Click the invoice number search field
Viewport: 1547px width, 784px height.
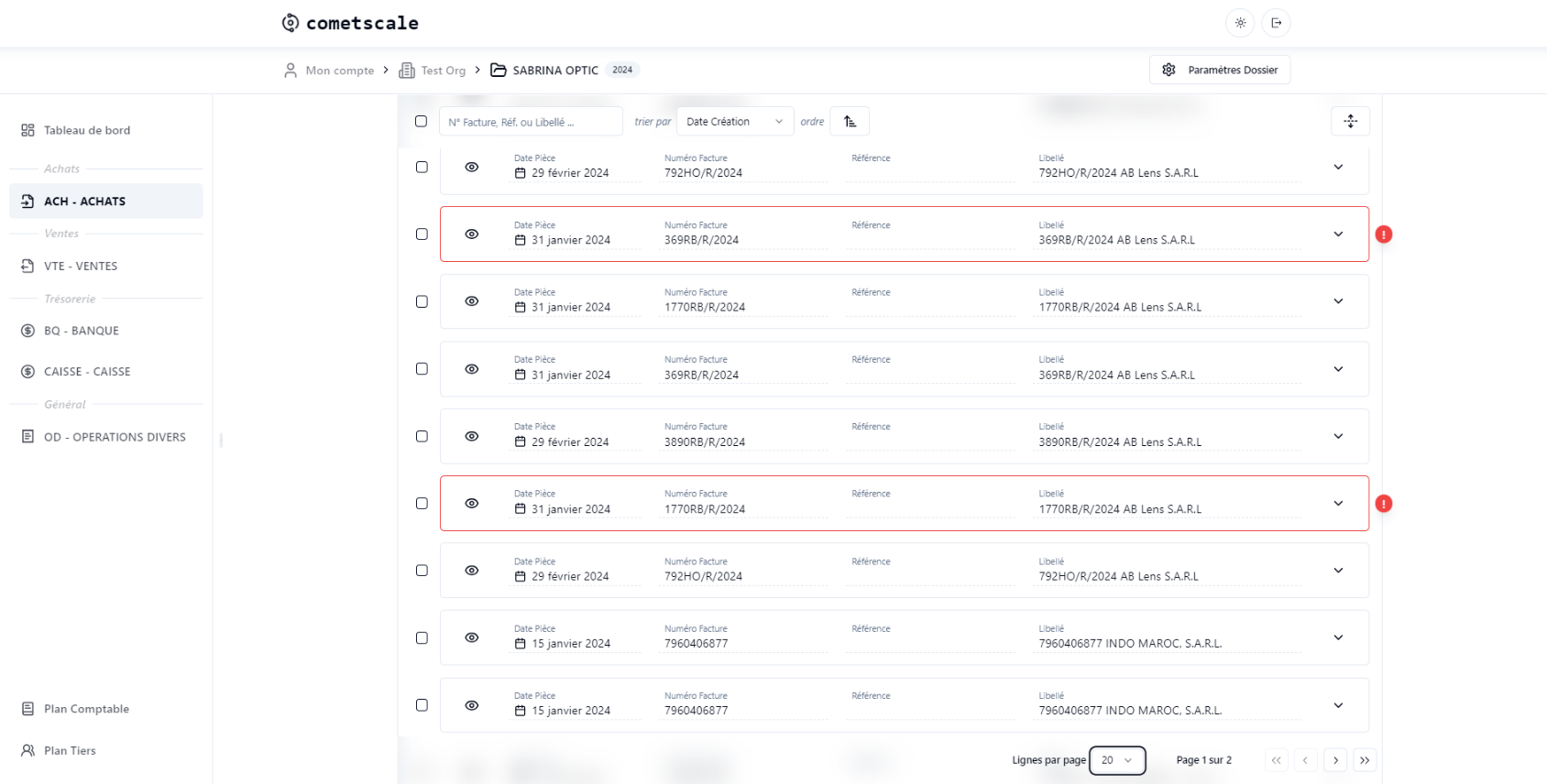click(x=531, y=122)
